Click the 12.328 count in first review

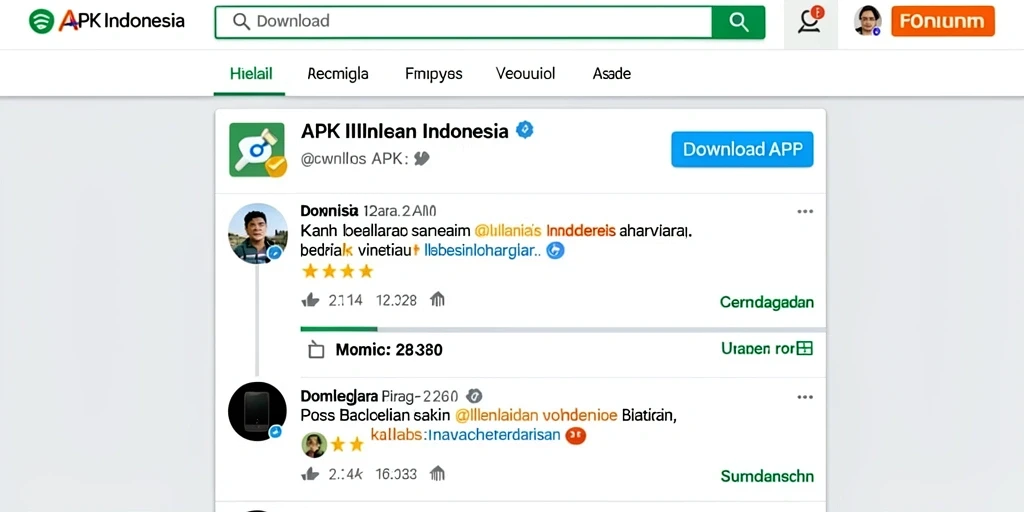tap(396, 300)
